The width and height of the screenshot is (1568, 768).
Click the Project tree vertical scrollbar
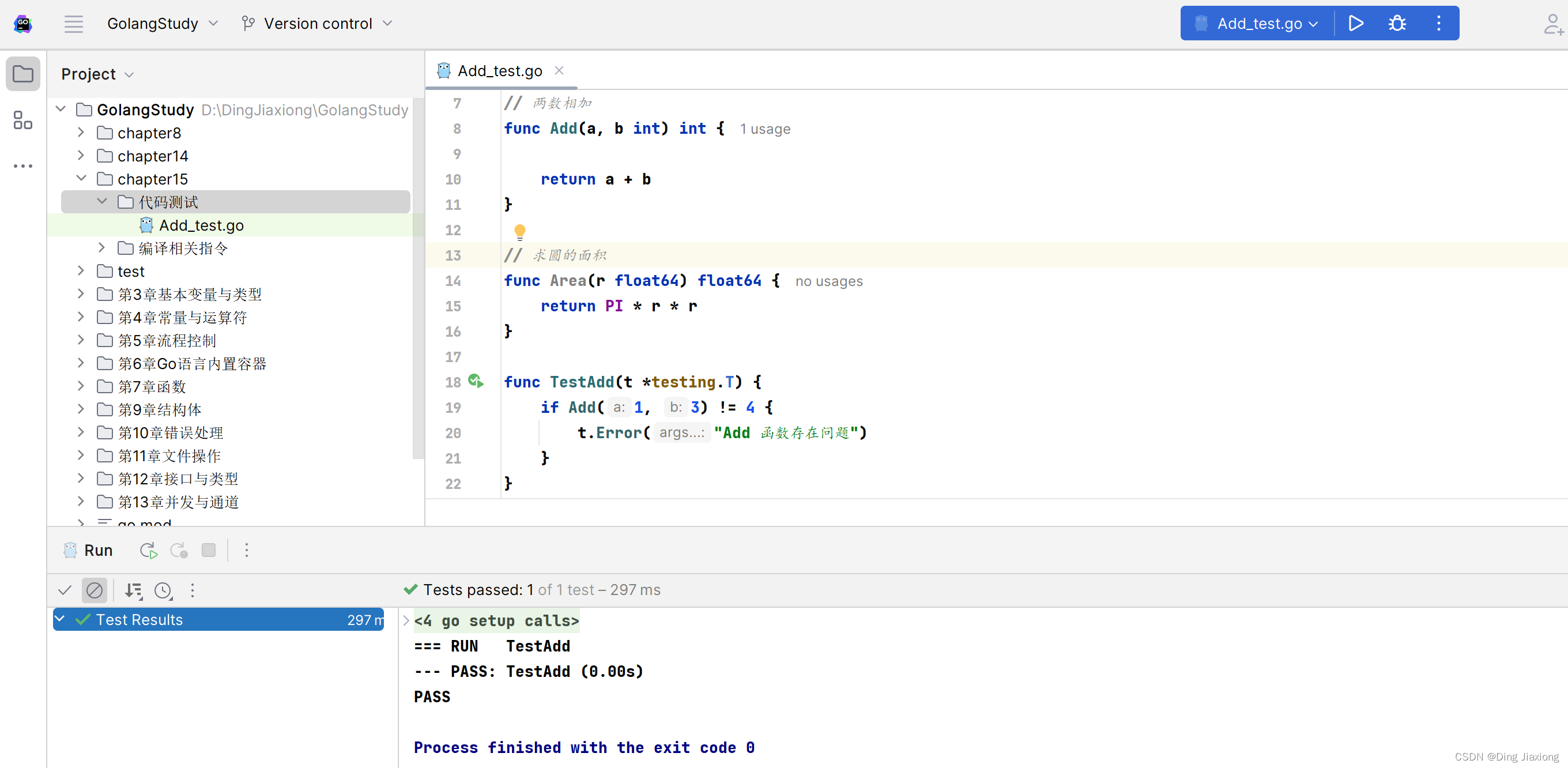417,277
